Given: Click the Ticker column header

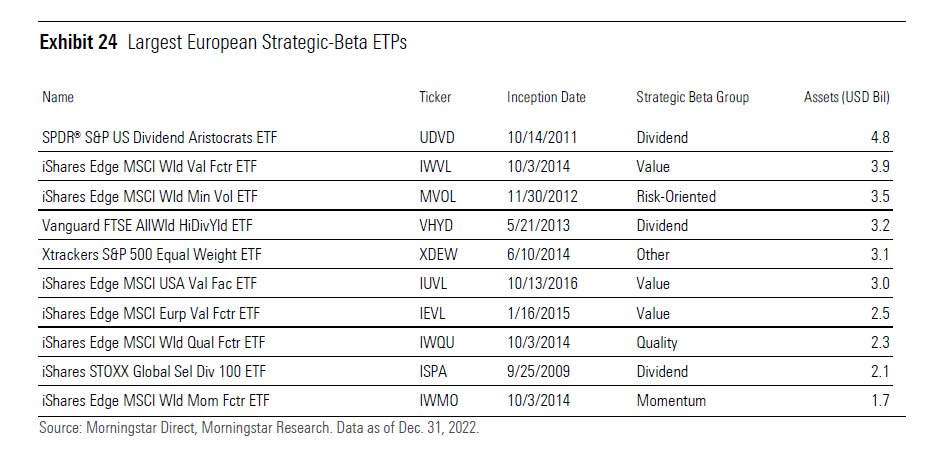Looking at the screenshot, I should point(435,98).
